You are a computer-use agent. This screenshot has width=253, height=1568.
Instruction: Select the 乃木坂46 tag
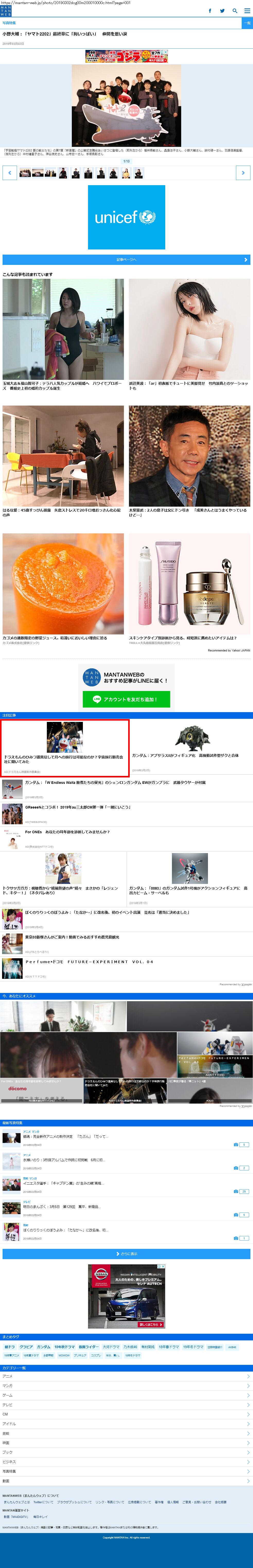[130, 1347]
